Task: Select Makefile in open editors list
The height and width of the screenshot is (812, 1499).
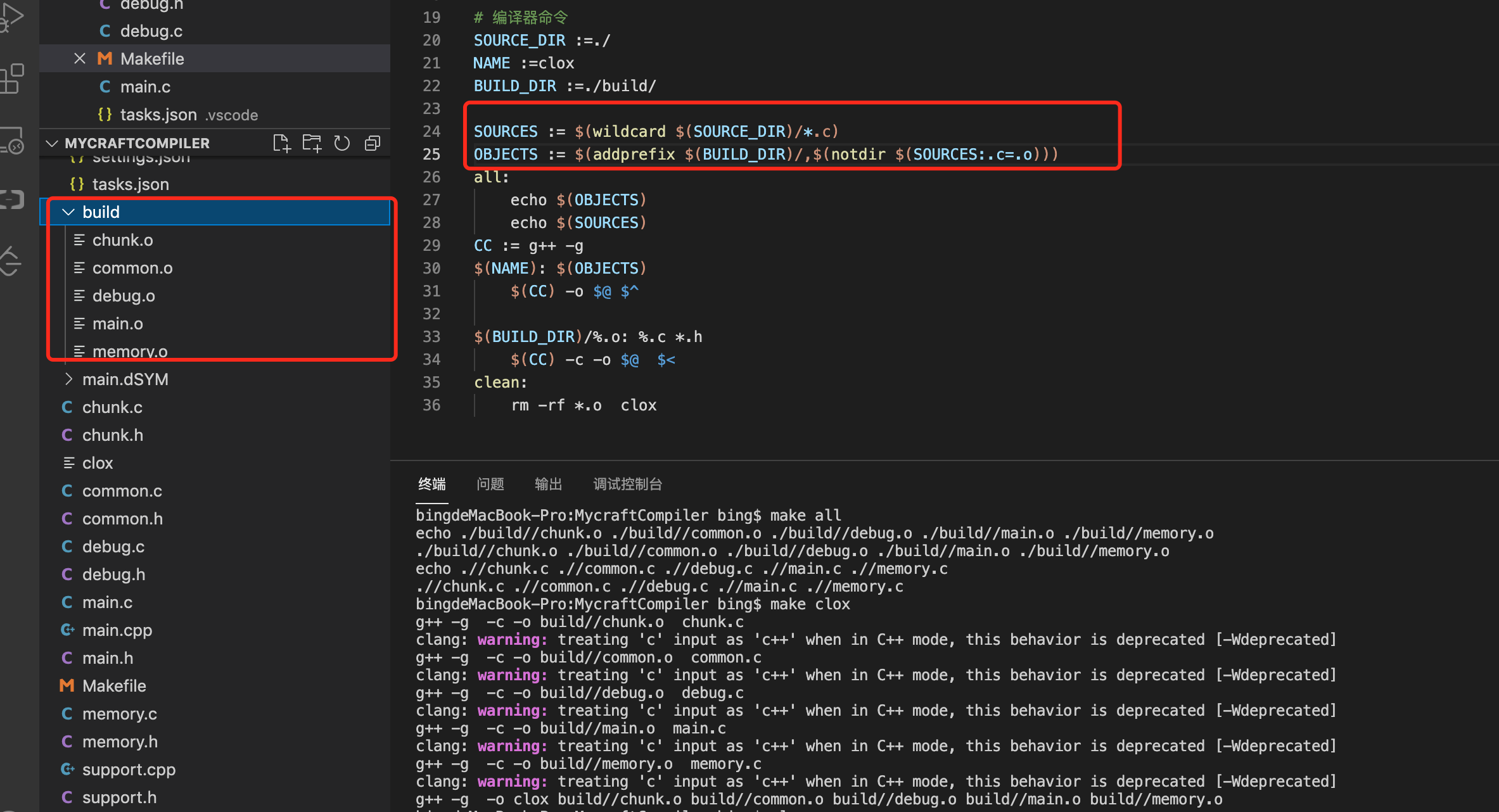Action: point(215,59)
